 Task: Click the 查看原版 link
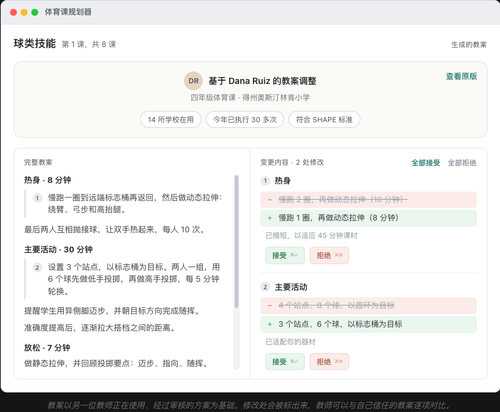pos(461,76)
